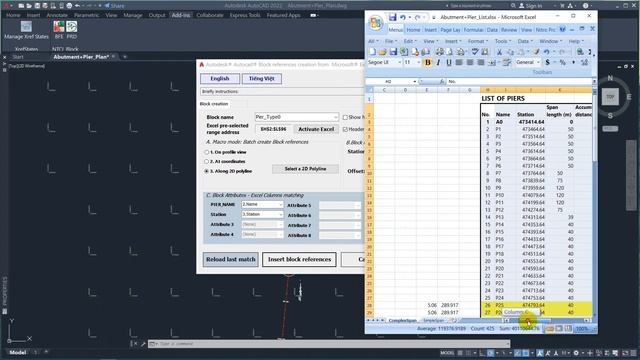Click Insert block references button
The image size is (640, 360).
click(299, 259)
